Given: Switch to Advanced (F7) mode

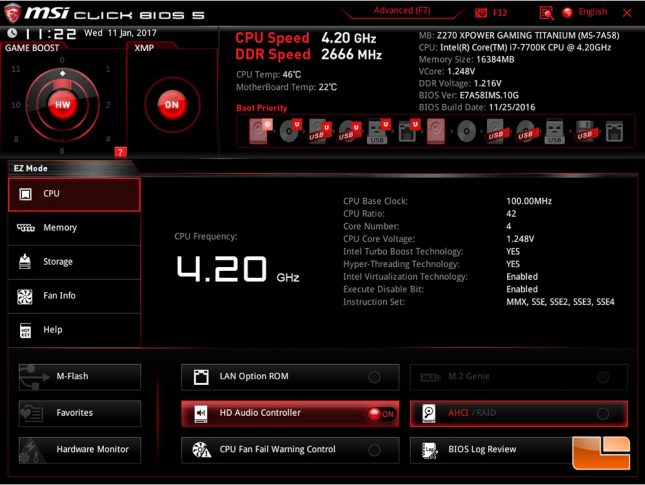Looking at the screenshot, I should tap(402, 11).
